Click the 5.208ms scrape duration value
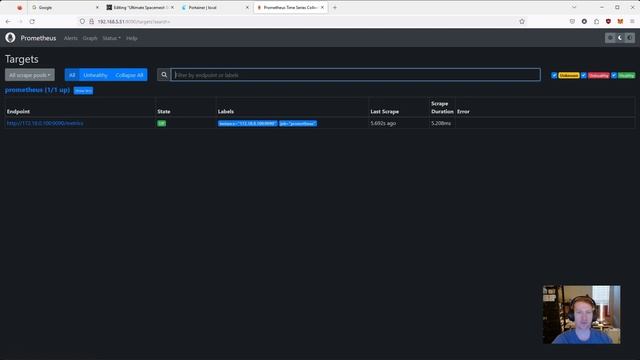This screenshot has height=360, width=640. [x=441, y=123]
